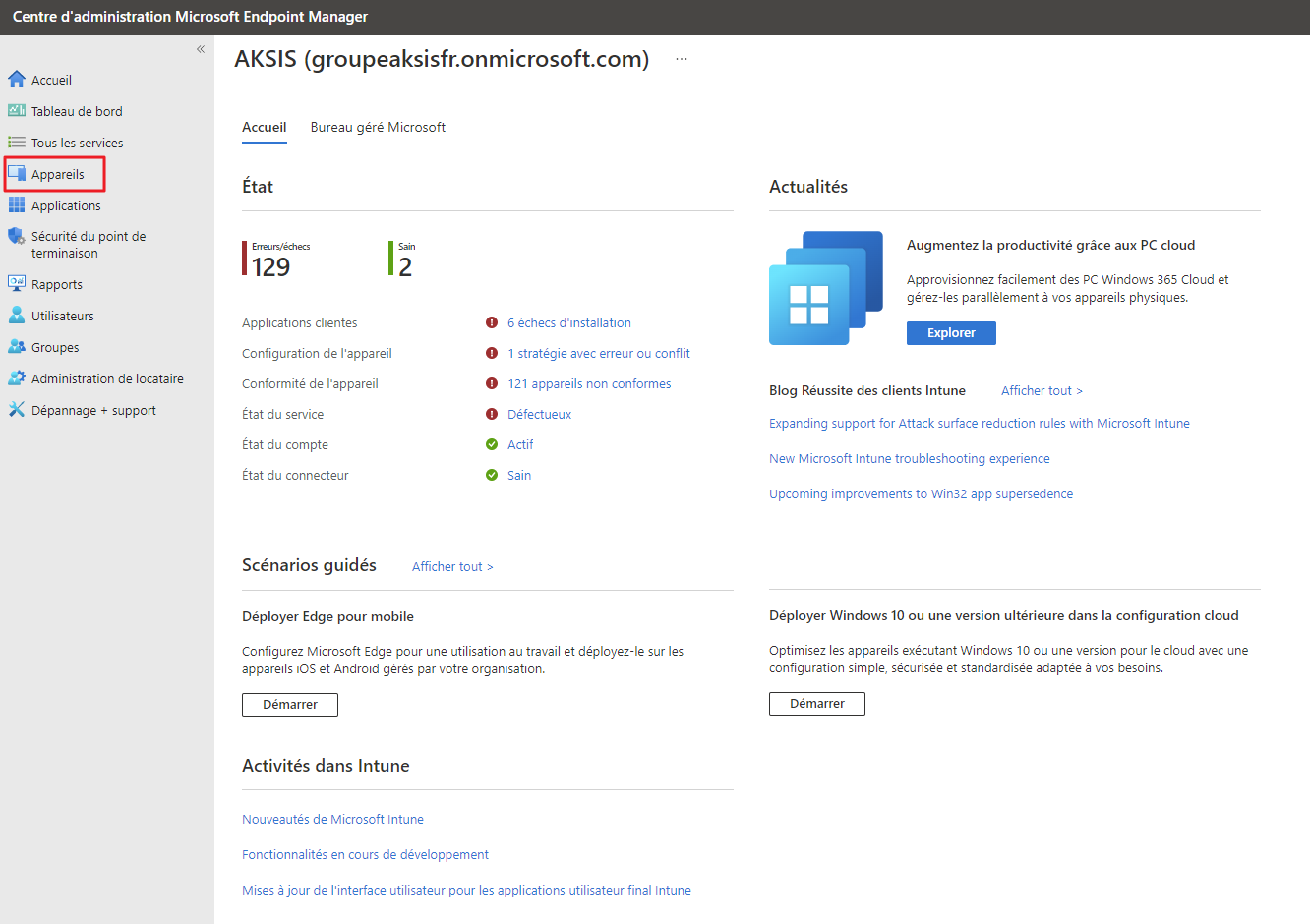The height and width of the screenshot is (924, 1310).
Task: Open Tous les services in the sidebar
Action: 77,143
